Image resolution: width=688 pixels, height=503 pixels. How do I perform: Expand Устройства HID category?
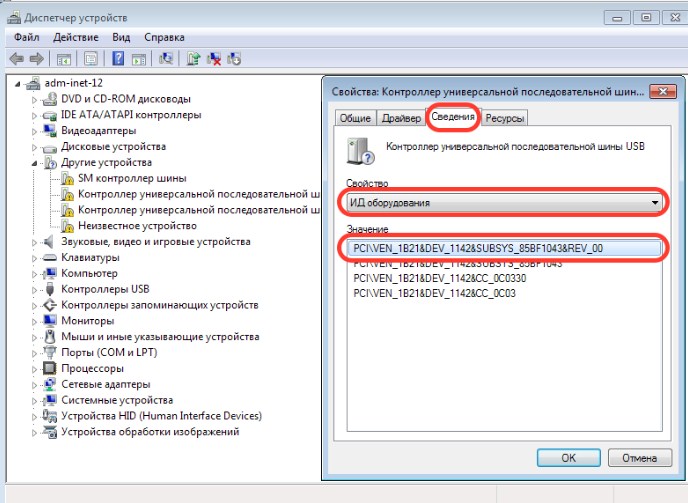tap(34, 417)
